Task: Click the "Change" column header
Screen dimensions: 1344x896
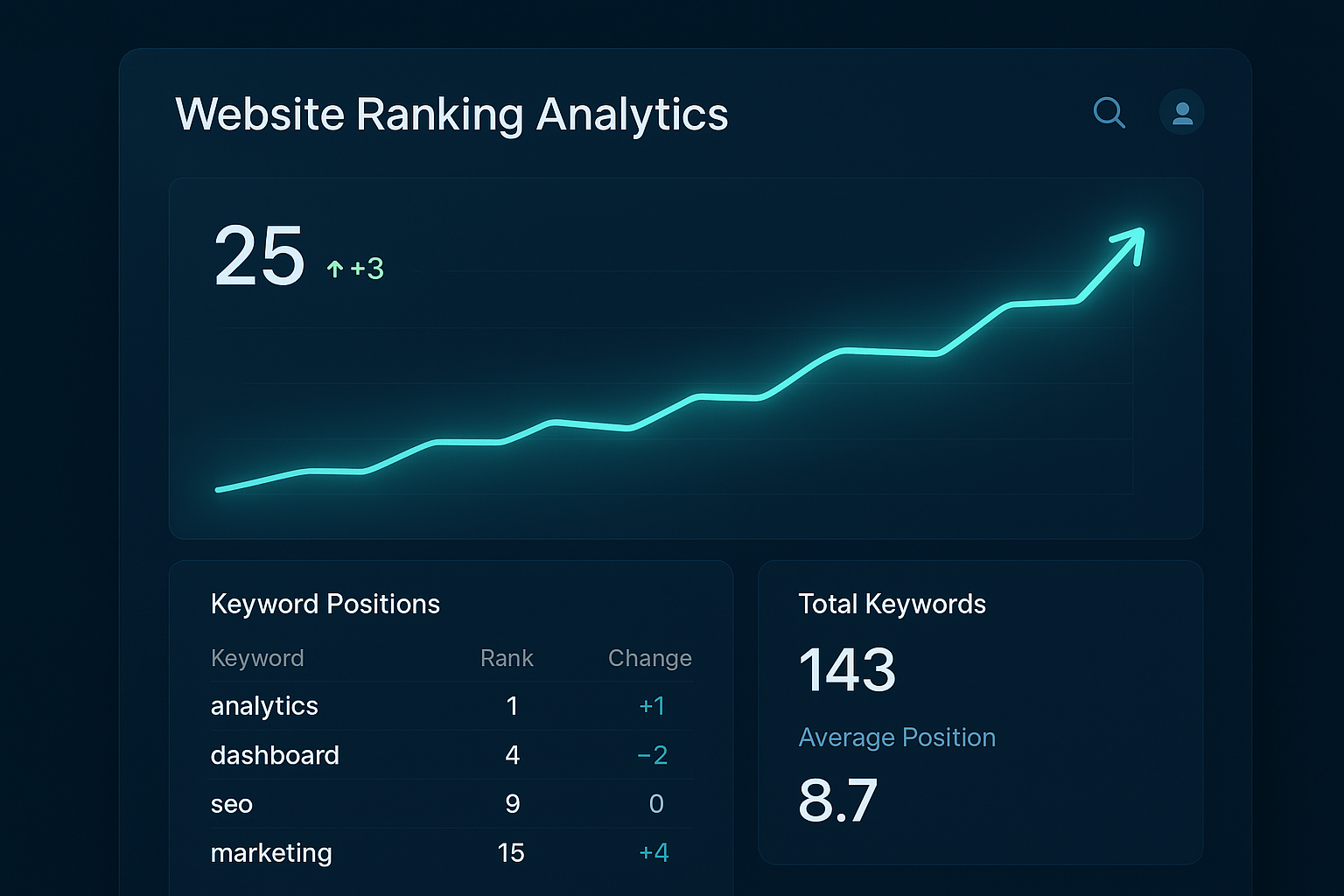Action: tap(650, 658)
